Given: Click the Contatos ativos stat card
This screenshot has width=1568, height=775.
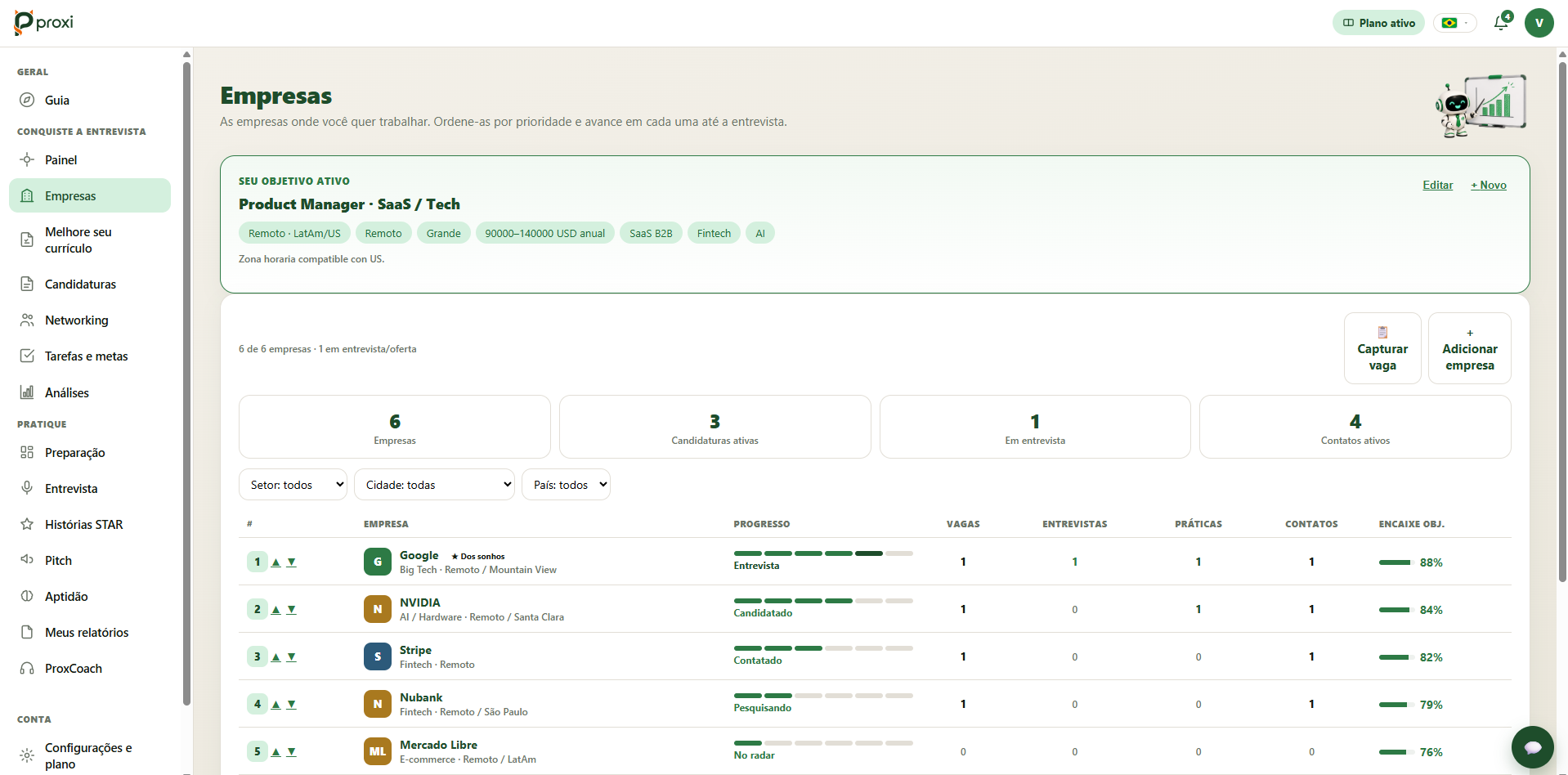Looking at the screenshot, I should (1355, 427).
